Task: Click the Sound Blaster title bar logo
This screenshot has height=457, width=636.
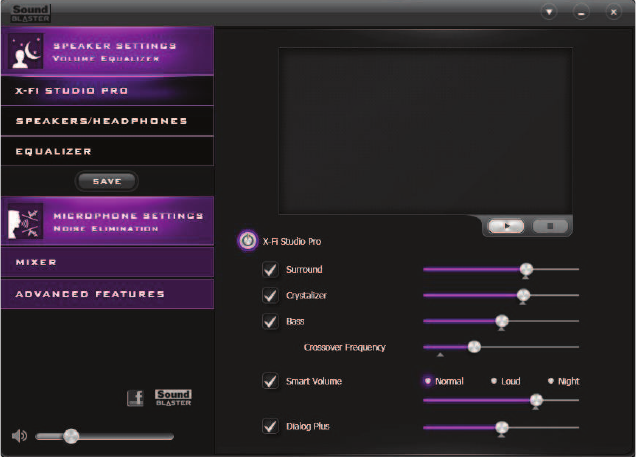Action: coord(30,13)
